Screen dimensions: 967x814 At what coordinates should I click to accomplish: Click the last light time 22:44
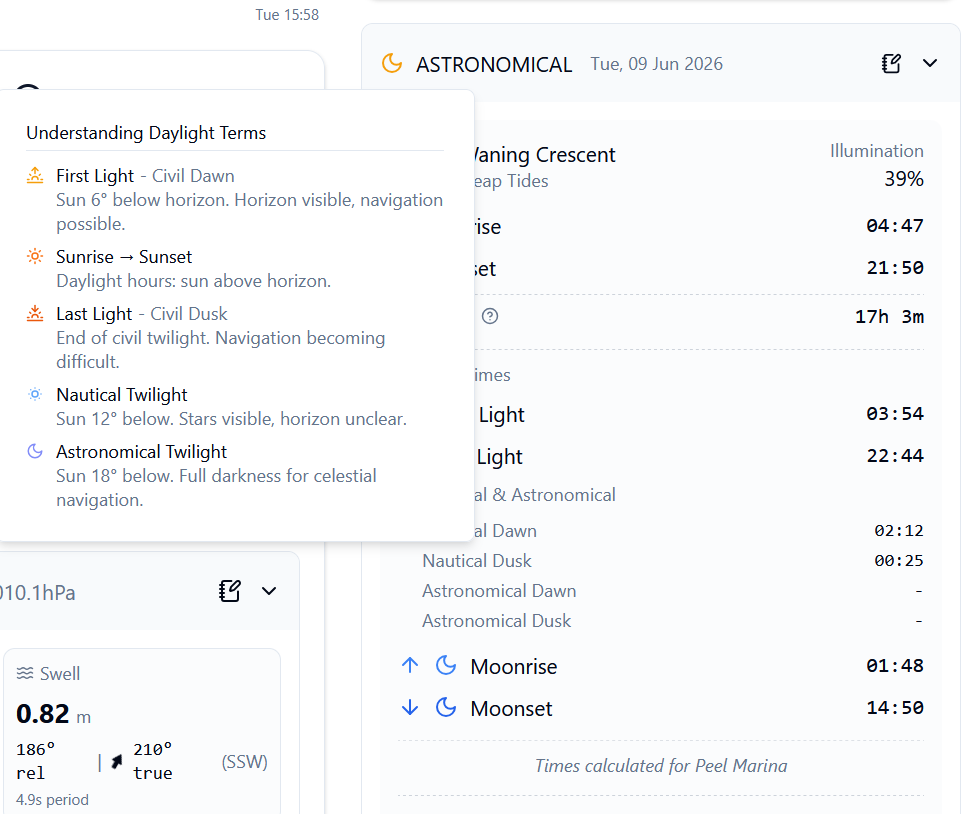click(895, 456)
